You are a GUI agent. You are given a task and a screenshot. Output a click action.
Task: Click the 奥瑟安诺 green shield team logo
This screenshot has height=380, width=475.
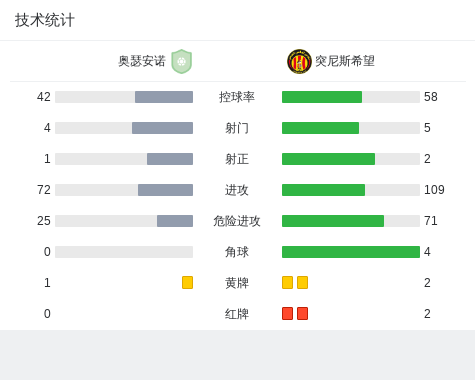(x=181, y=61)
